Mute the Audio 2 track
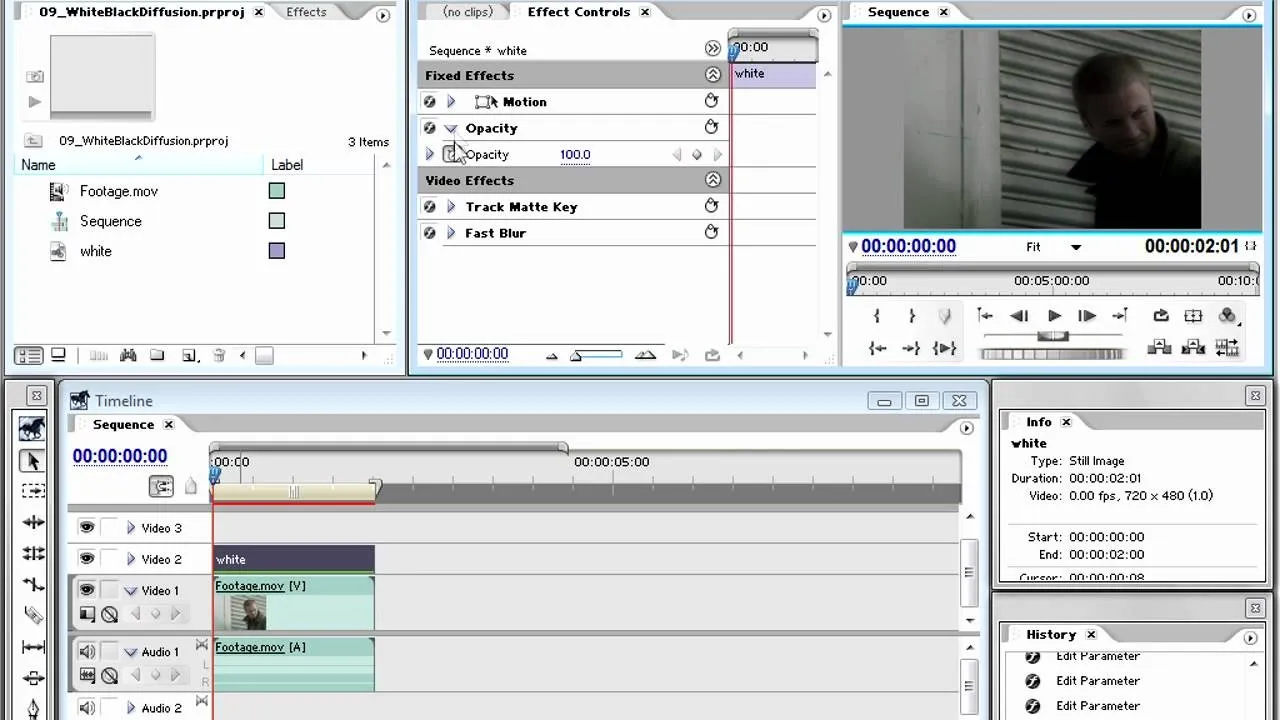Image resolution: width=1280 pixels, height=720 pixels. [87, 708]
